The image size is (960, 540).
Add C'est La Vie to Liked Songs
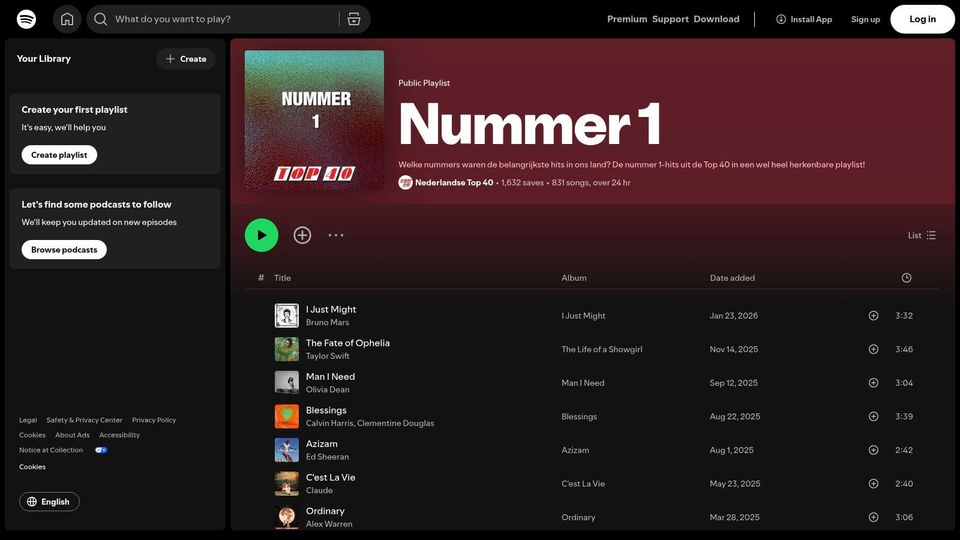tap(873, 484)
